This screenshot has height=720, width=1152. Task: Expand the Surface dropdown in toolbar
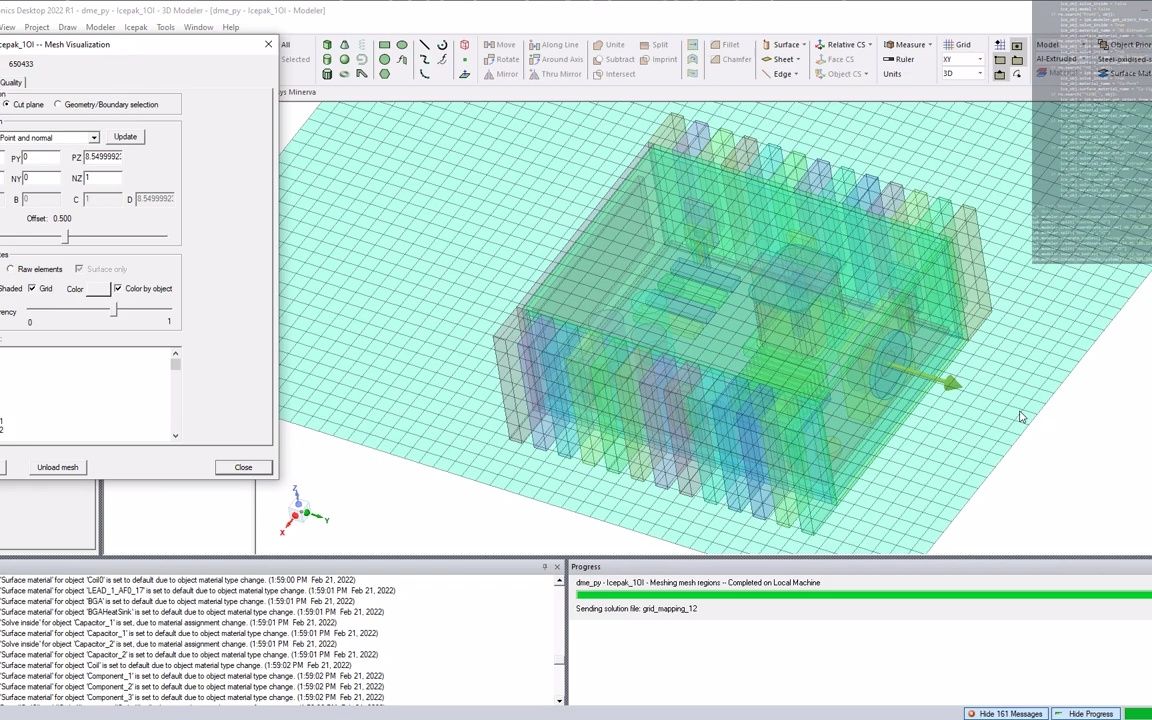(x=805, y=45)
